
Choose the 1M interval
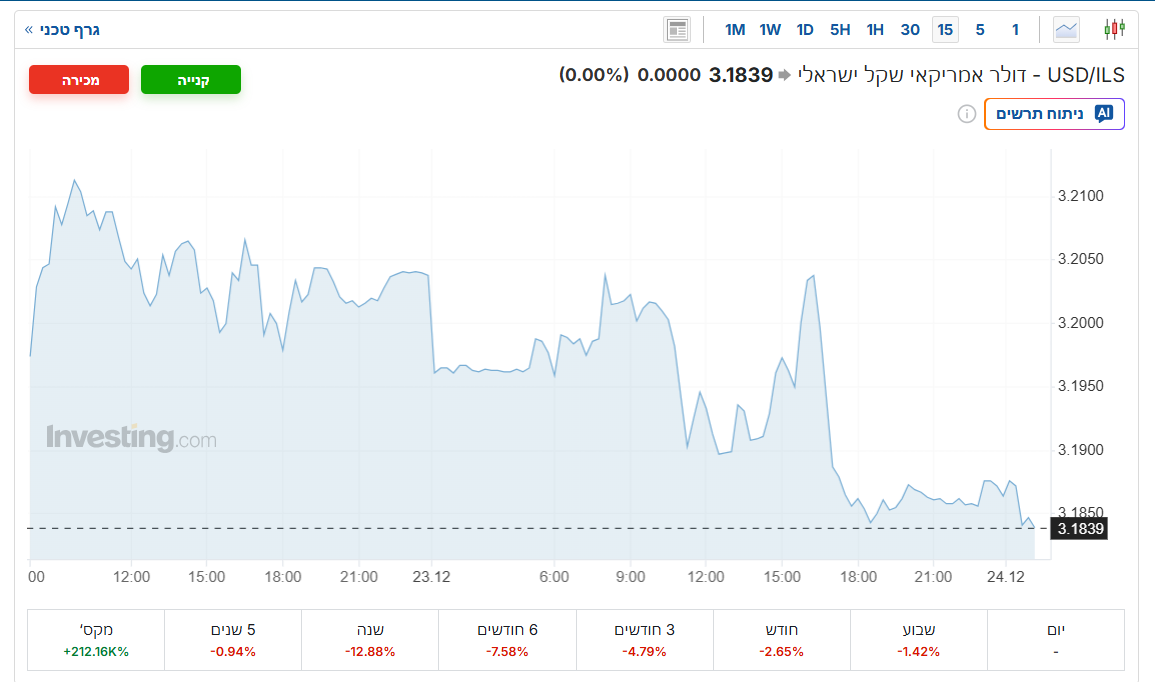point(735,29)
